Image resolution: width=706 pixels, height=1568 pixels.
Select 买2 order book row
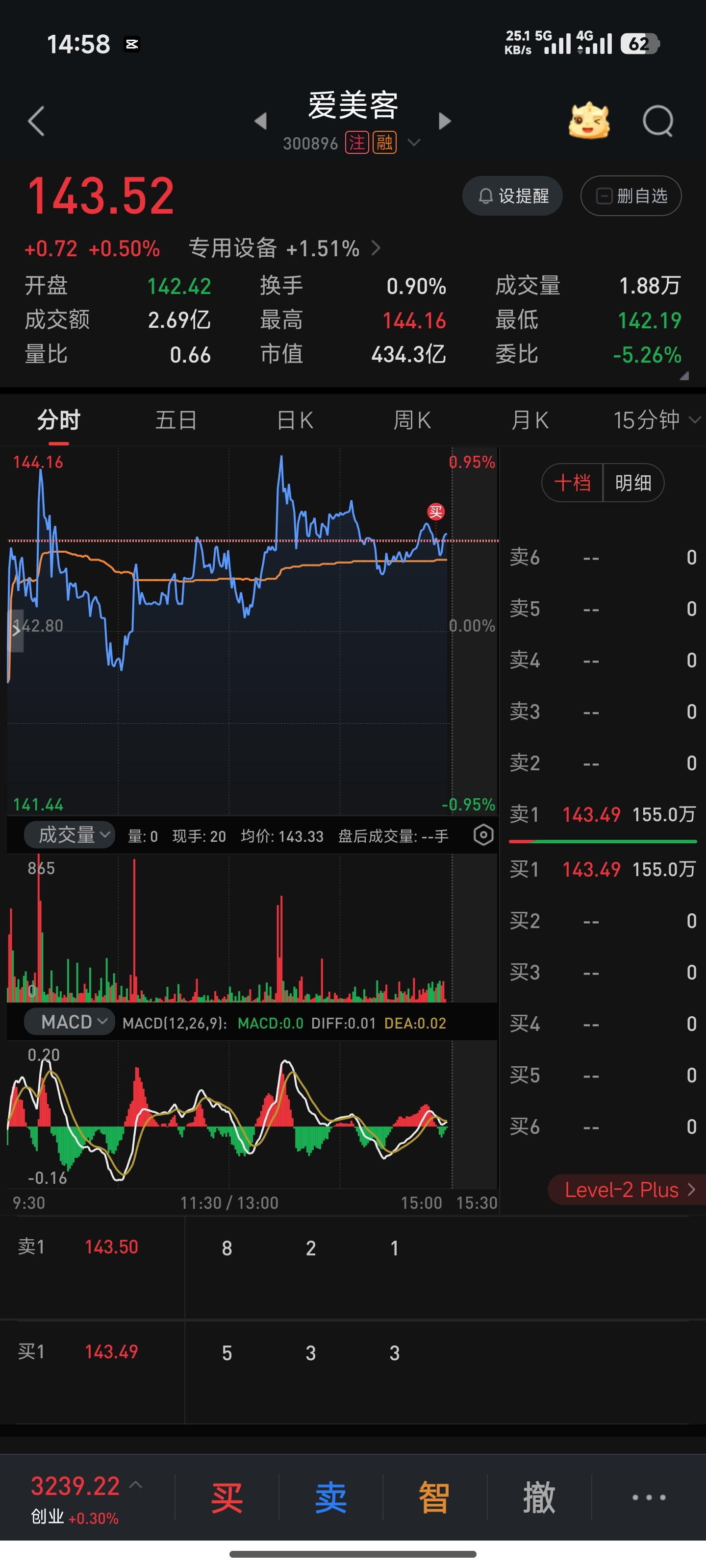pos(603,921)
